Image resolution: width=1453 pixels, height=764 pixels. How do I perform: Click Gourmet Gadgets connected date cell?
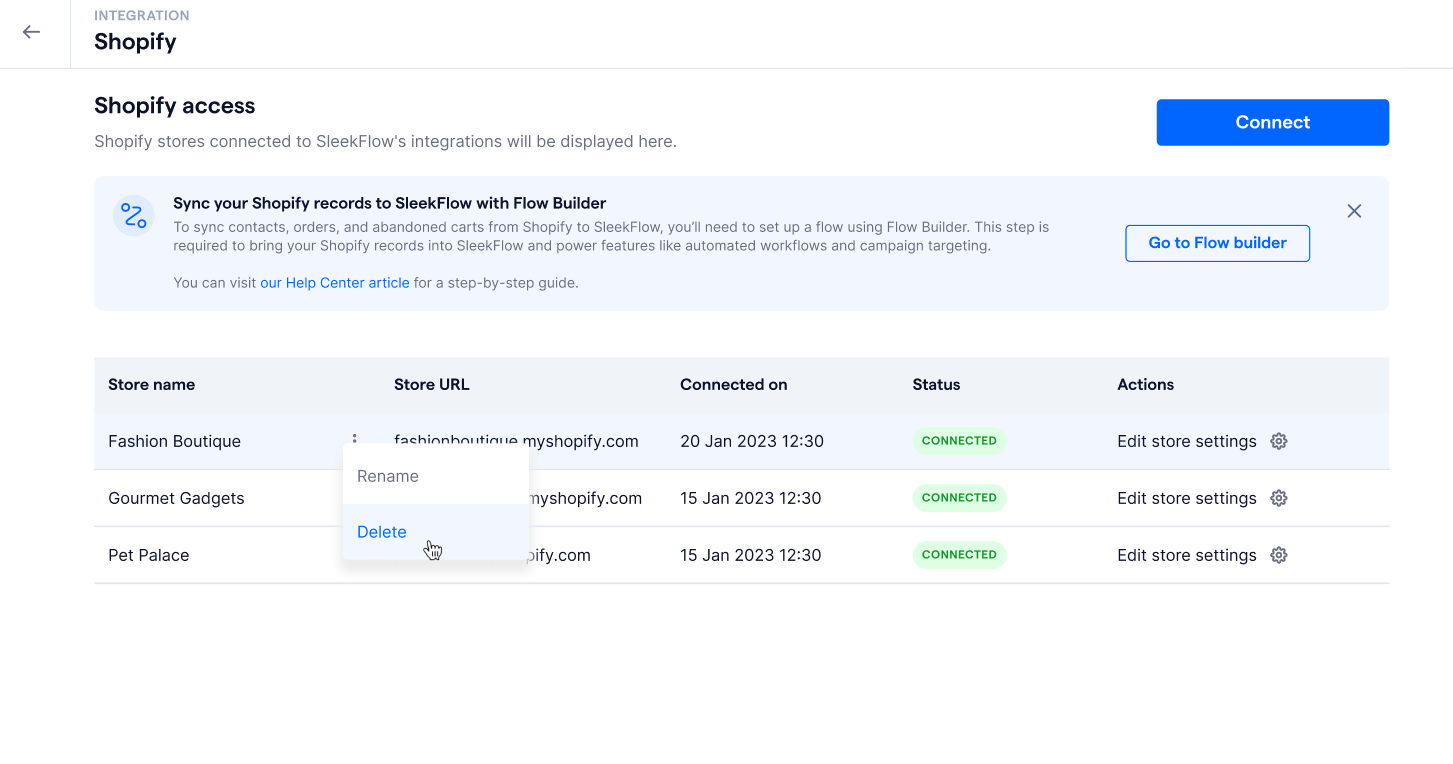(751, 498)
